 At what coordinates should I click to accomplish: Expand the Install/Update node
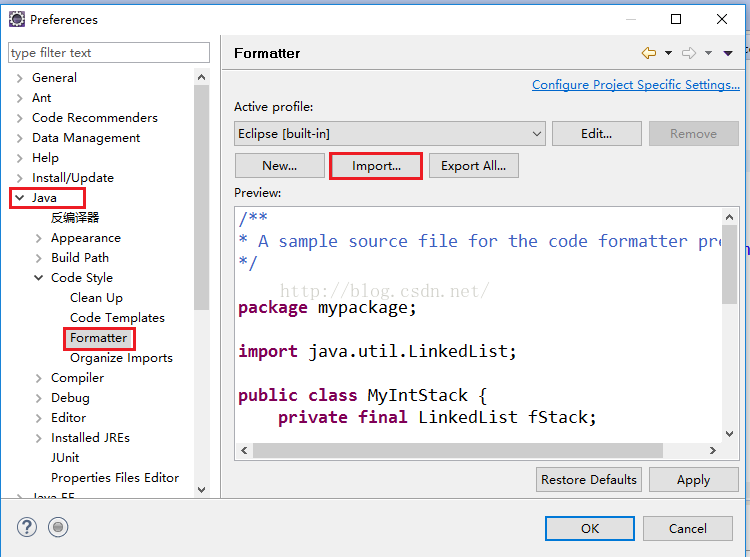(20, 178)
